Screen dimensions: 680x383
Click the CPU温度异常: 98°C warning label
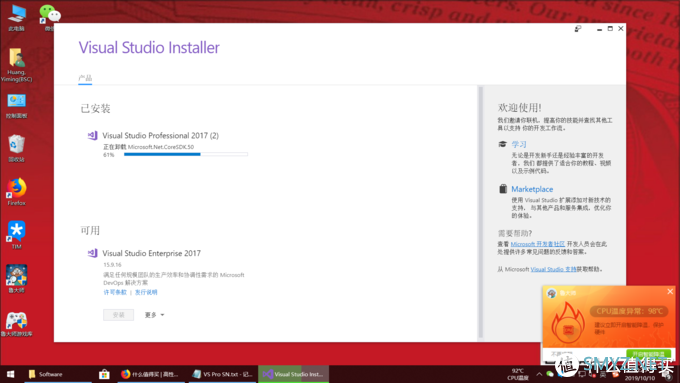pyautogui.click(x=629, y=311)
